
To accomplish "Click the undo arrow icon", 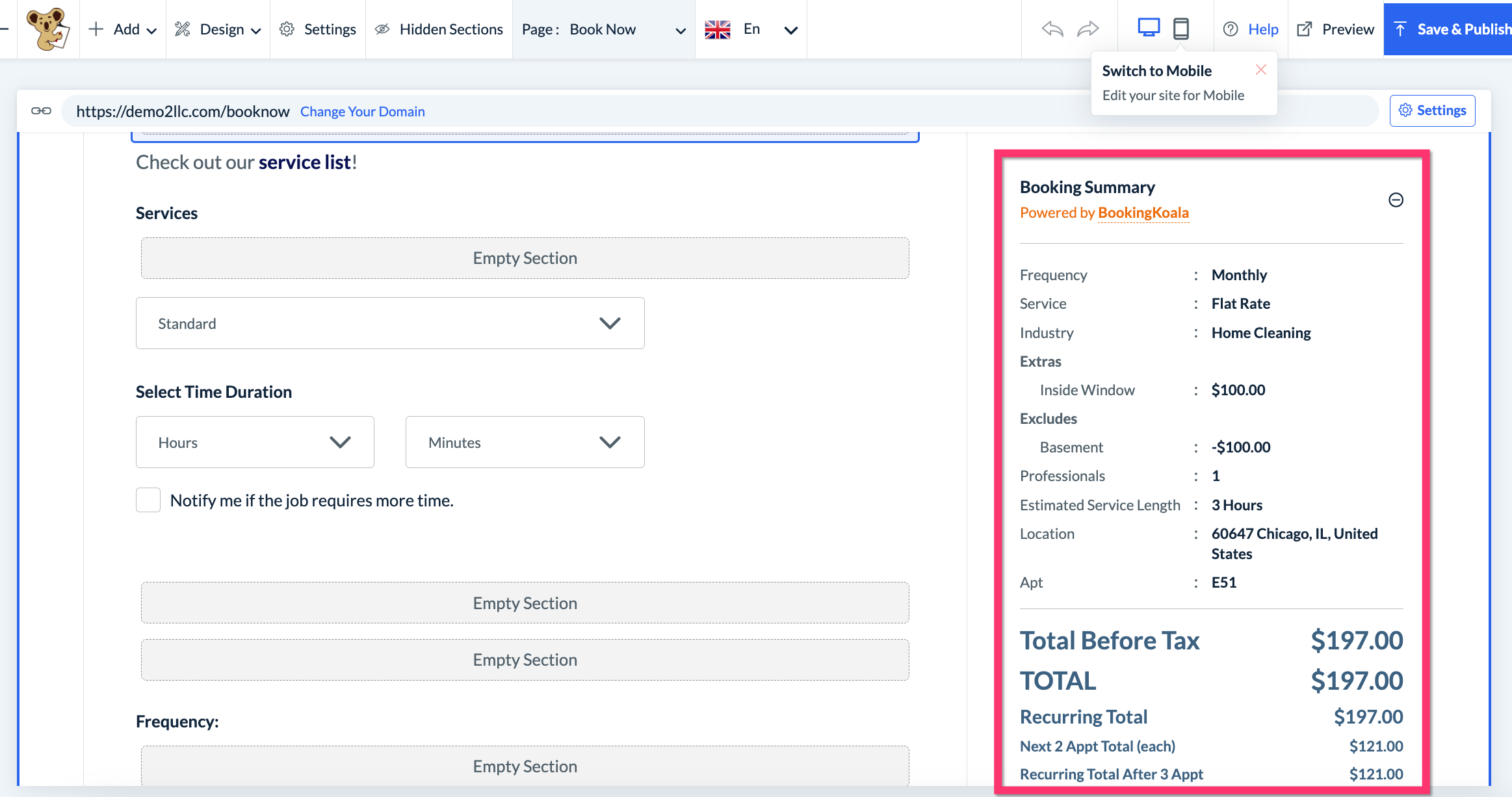I will point(1052,29).
